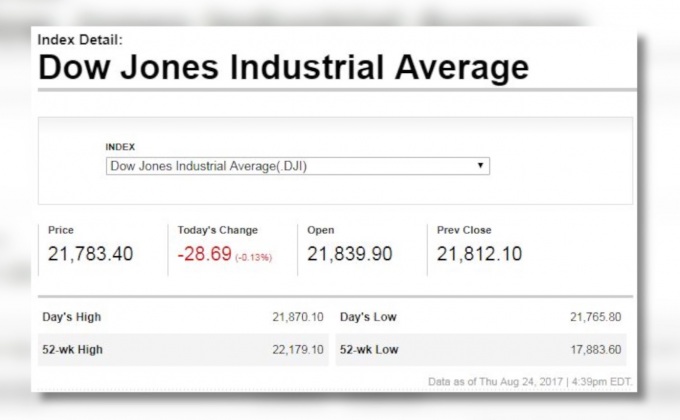The width and height of the screenshot is (680, 420).
Task: Click the dropdown arrow of the INDEX selector
Action: pyautogui.click(x=481, y=166)
